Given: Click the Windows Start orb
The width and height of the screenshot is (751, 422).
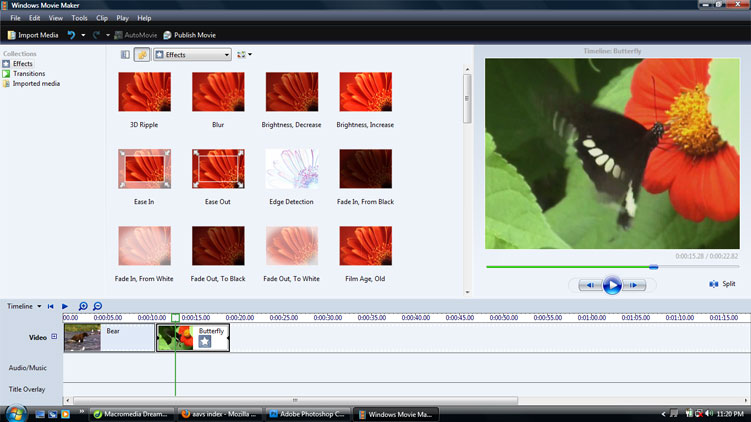Looking at the screenshot, I should [x=15, y=413].
